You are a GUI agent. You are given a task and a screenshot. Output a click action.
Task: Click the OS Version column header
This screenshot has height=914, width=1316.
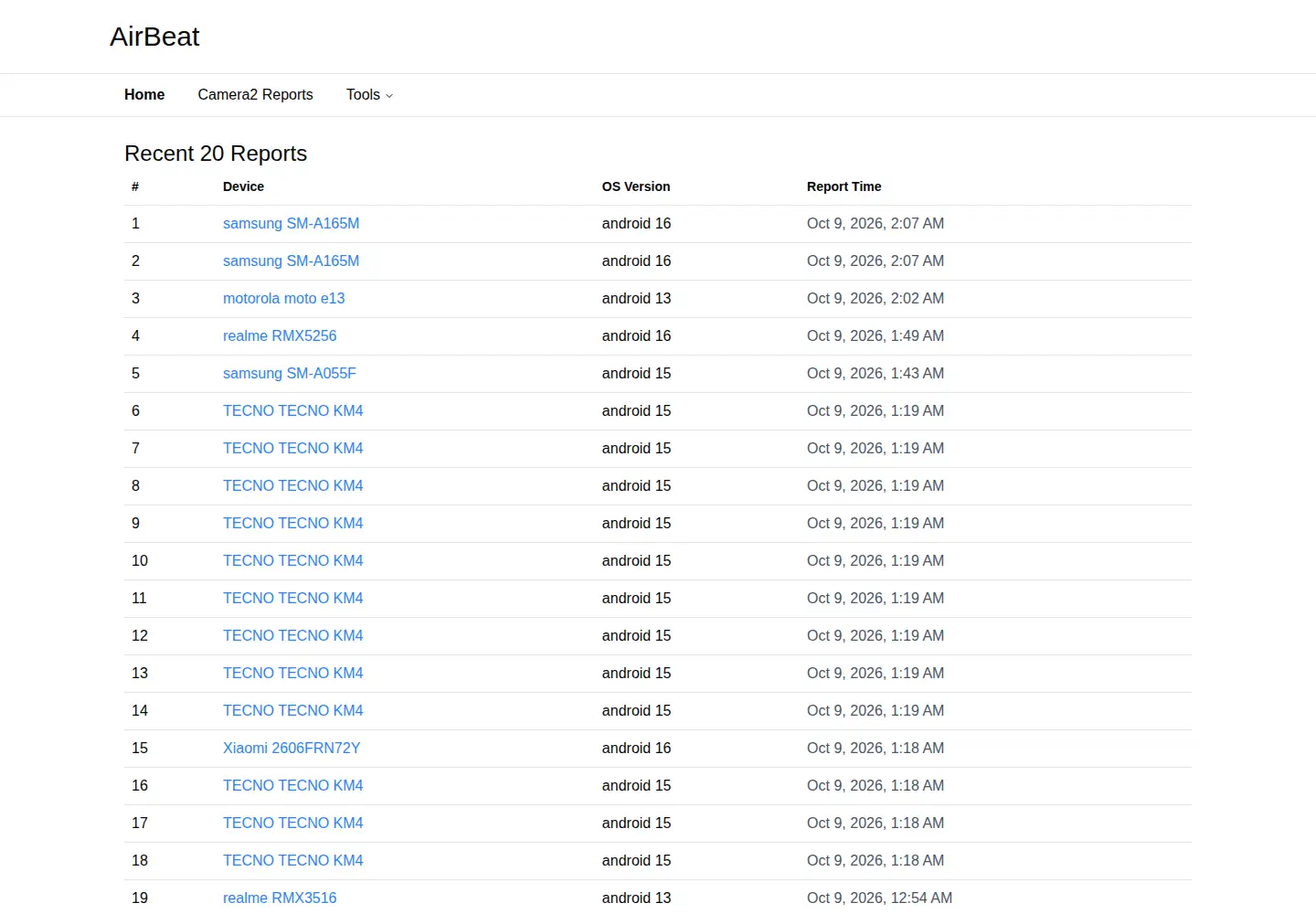click(636, 186)
